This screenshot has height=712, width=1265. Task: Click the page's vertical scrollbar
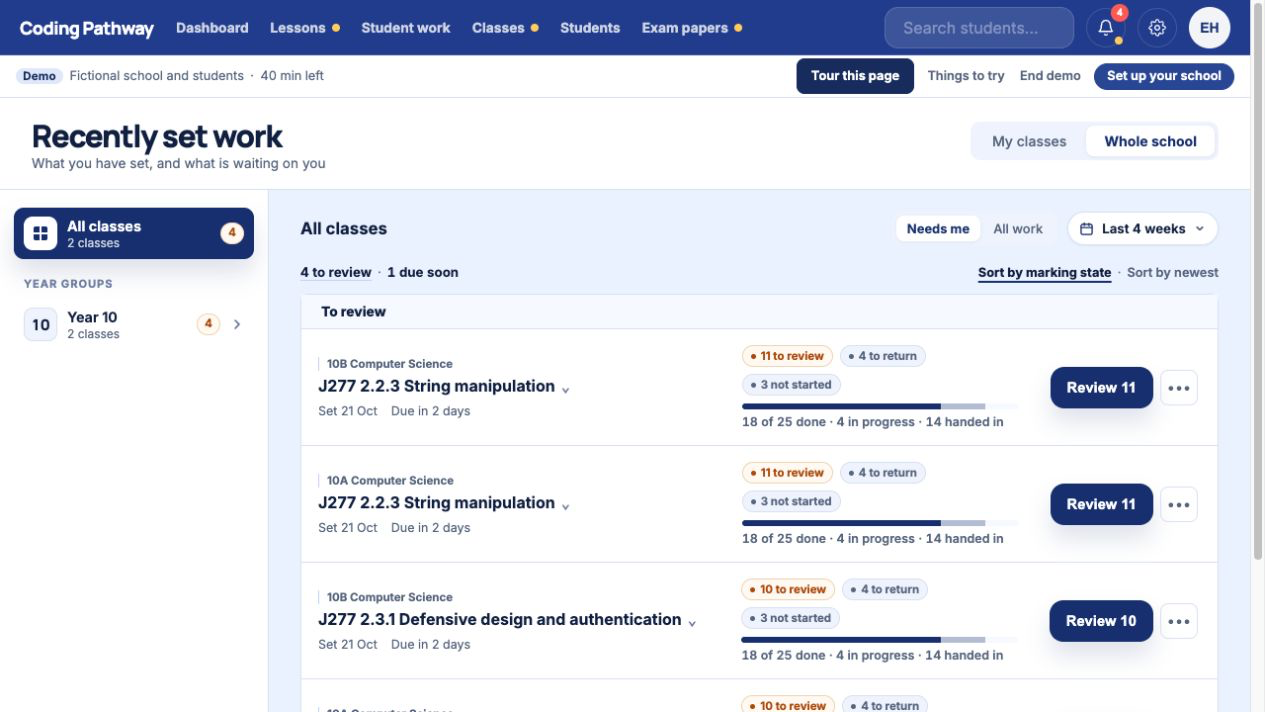pyautogui.click(x=1258, y=280)
